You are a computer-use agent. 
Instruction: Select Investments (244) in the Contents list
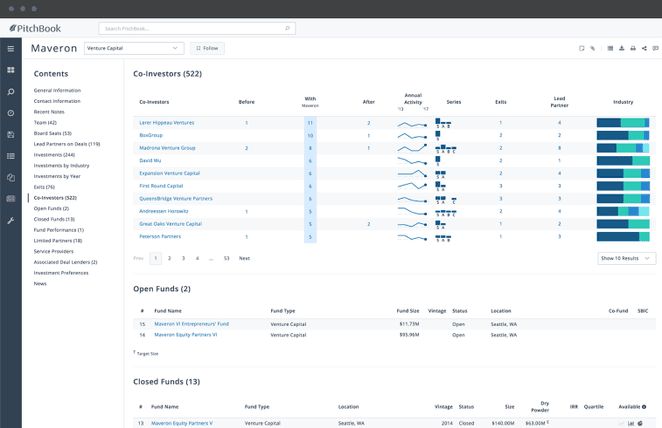54,155
